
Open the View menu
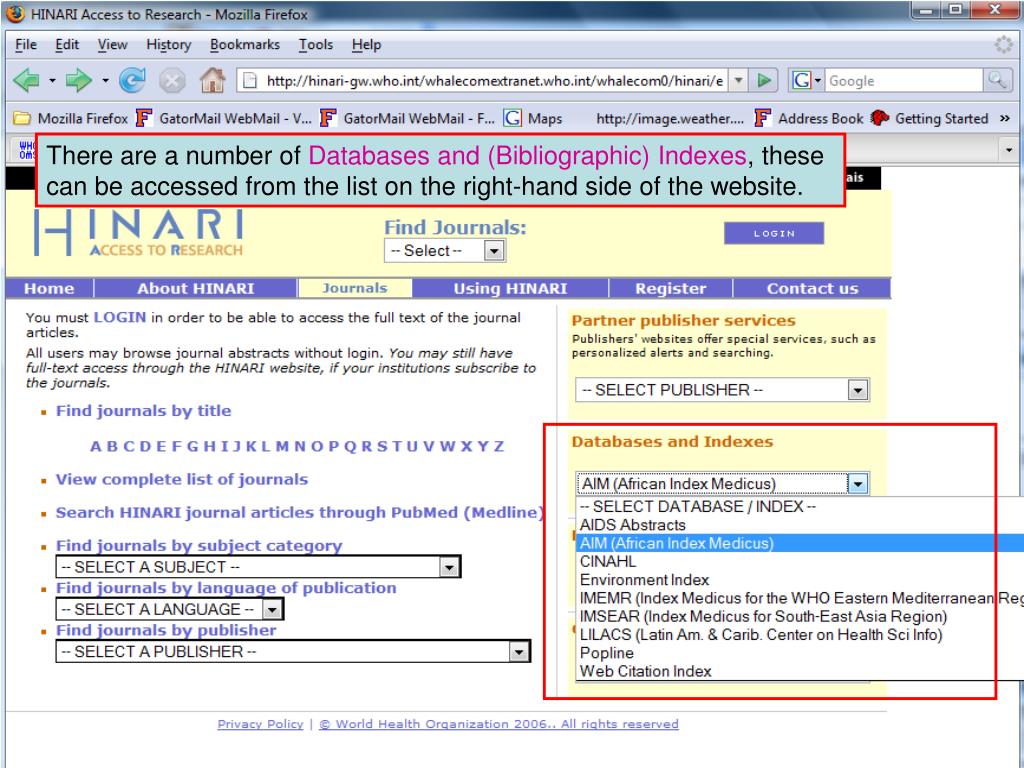tap(112, 44)
